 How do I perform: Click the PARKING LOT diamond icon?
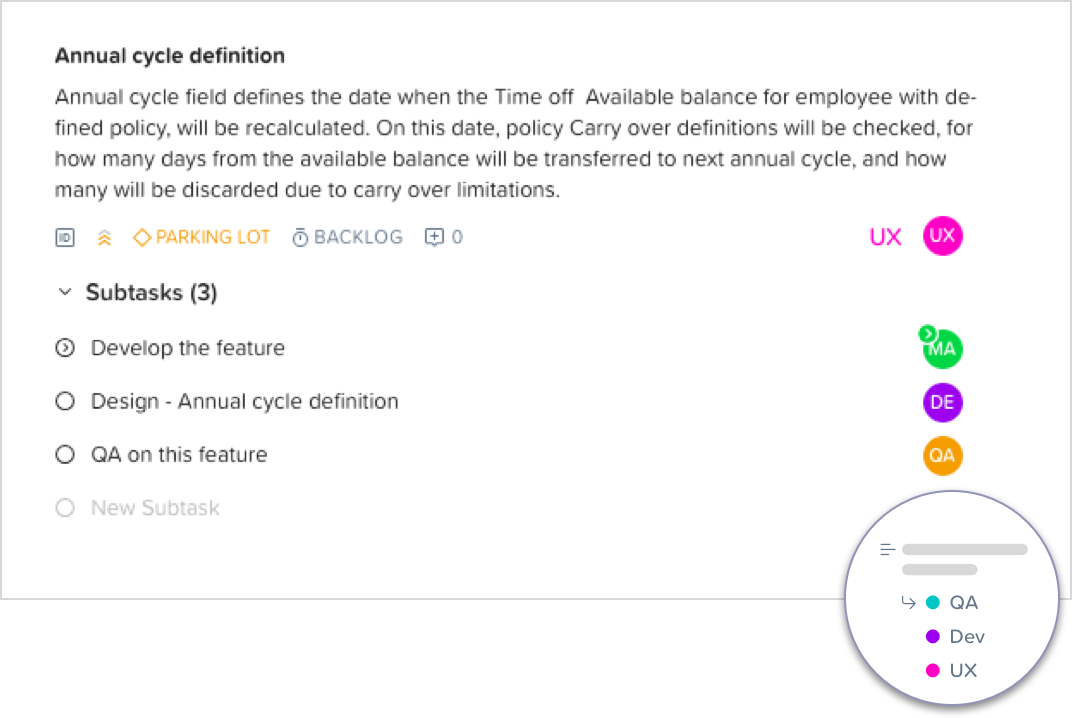pyautogui.click(x=142, y=238)
